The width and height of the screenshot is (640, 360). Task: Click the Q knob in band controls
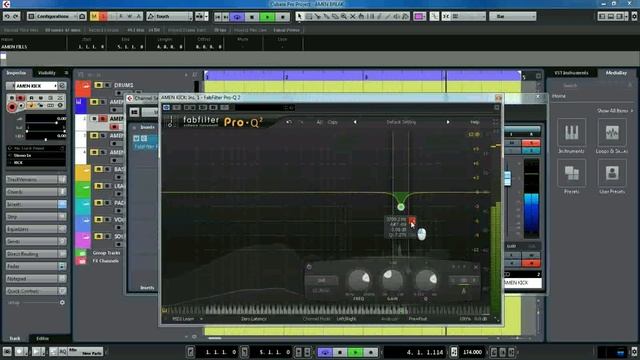pyautogui.click(x=426, y=280)
